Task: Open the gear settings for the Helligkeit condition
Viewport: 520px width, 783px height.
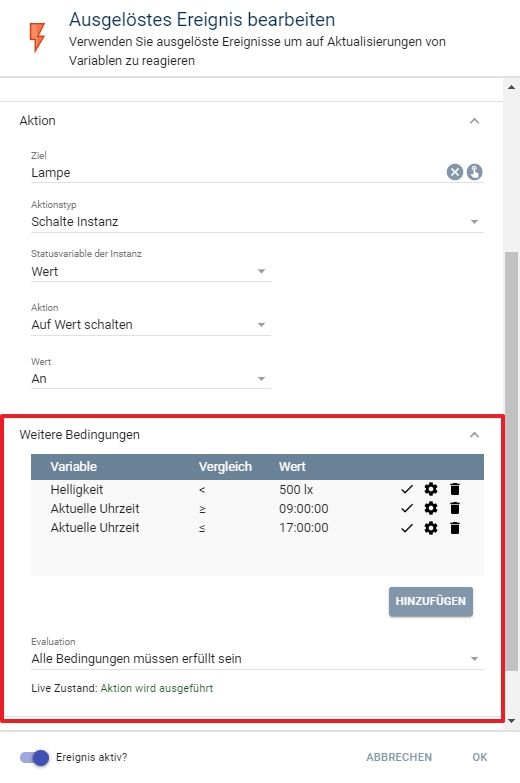Action: (431, 489)
